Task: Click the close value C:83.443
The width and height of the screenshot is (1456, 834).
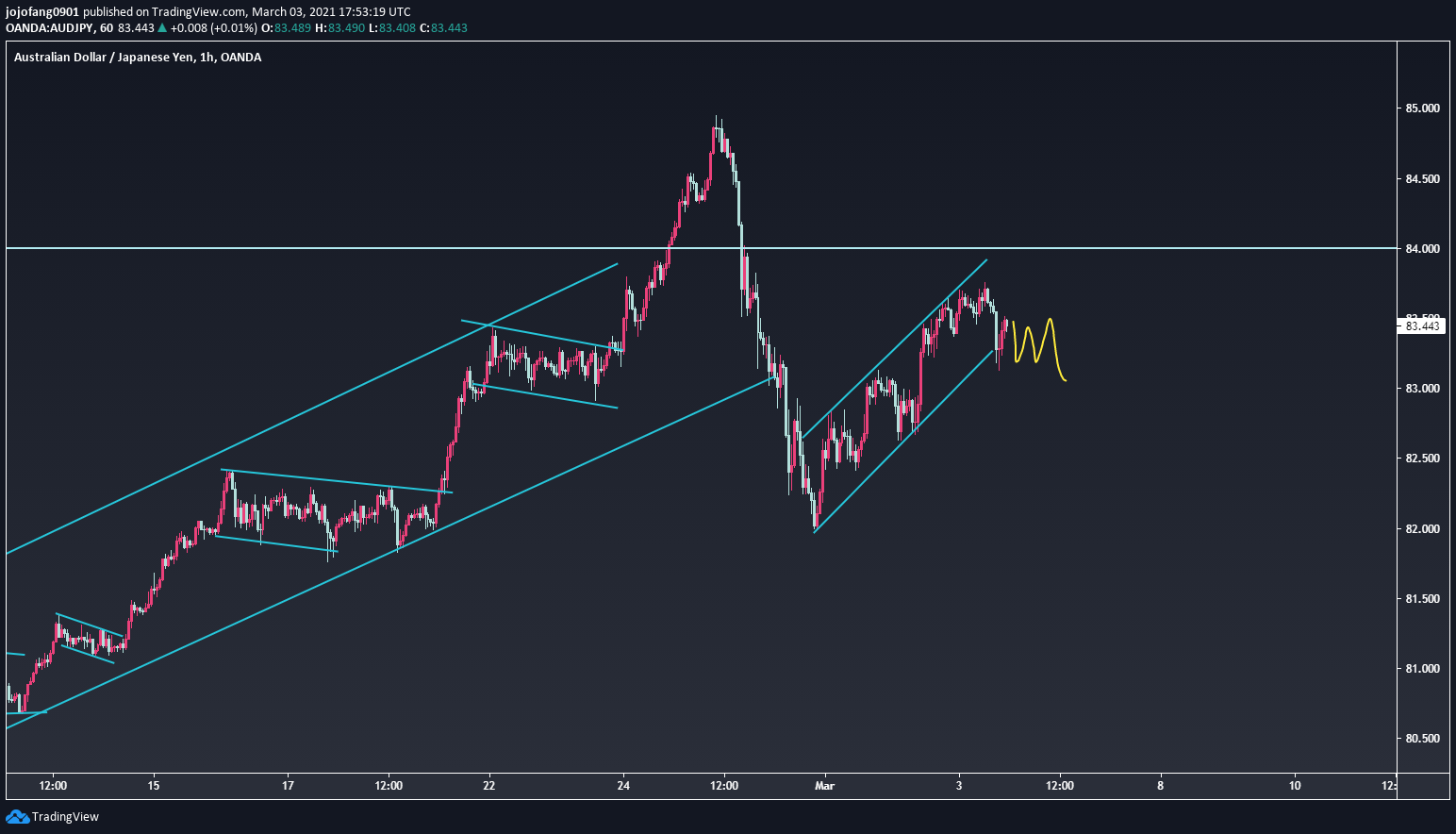Action: coord(443,28)
